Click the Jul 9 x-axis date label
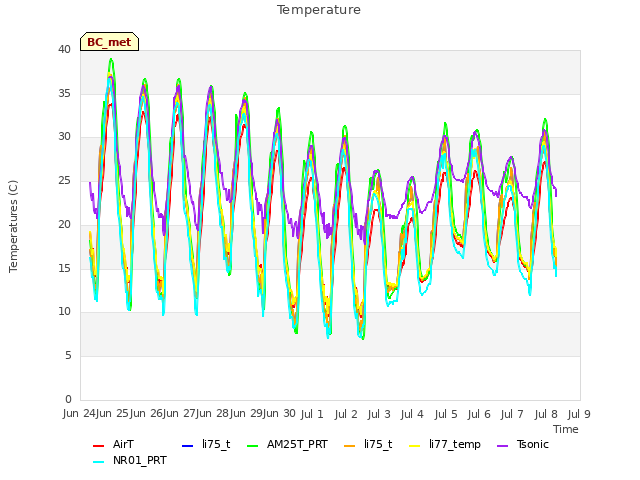Screen dimensions: 640x480 pyautogui.click(x=579, y=414)
